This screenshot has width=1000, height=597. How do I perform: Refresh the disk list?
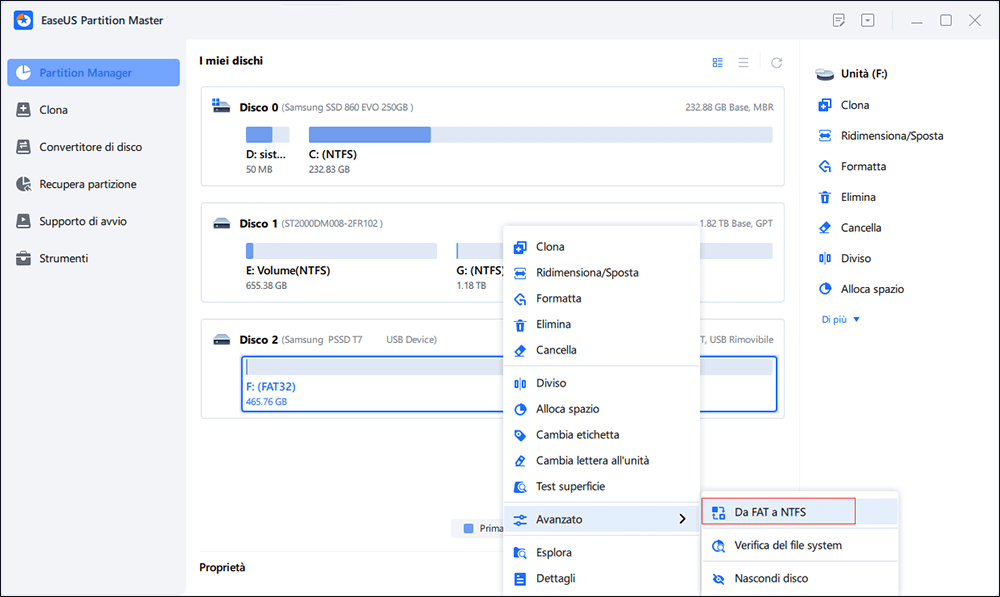(776, 63)
